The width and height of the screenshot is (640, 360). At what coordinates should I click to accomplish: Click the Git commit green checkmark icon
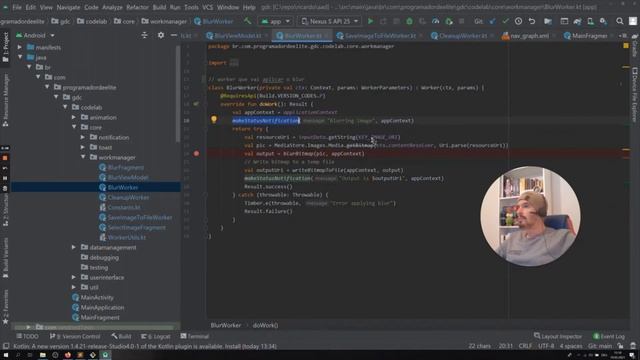tap(505, 21)
